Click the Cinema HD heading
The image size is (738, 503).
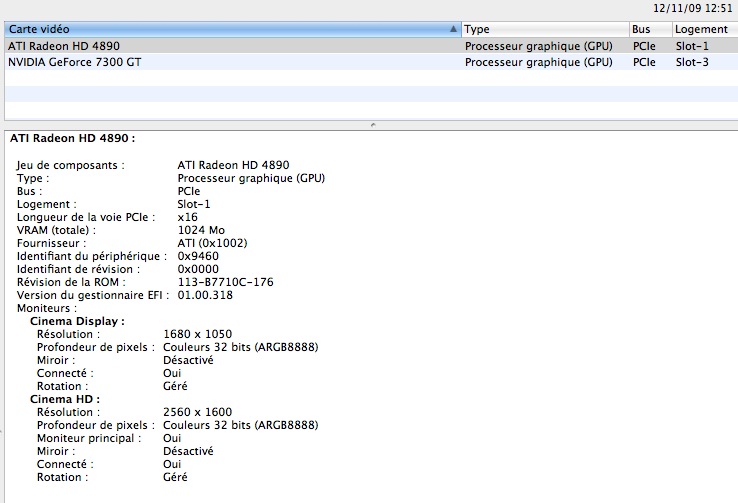pyautogui.click(x=65, y=399)
